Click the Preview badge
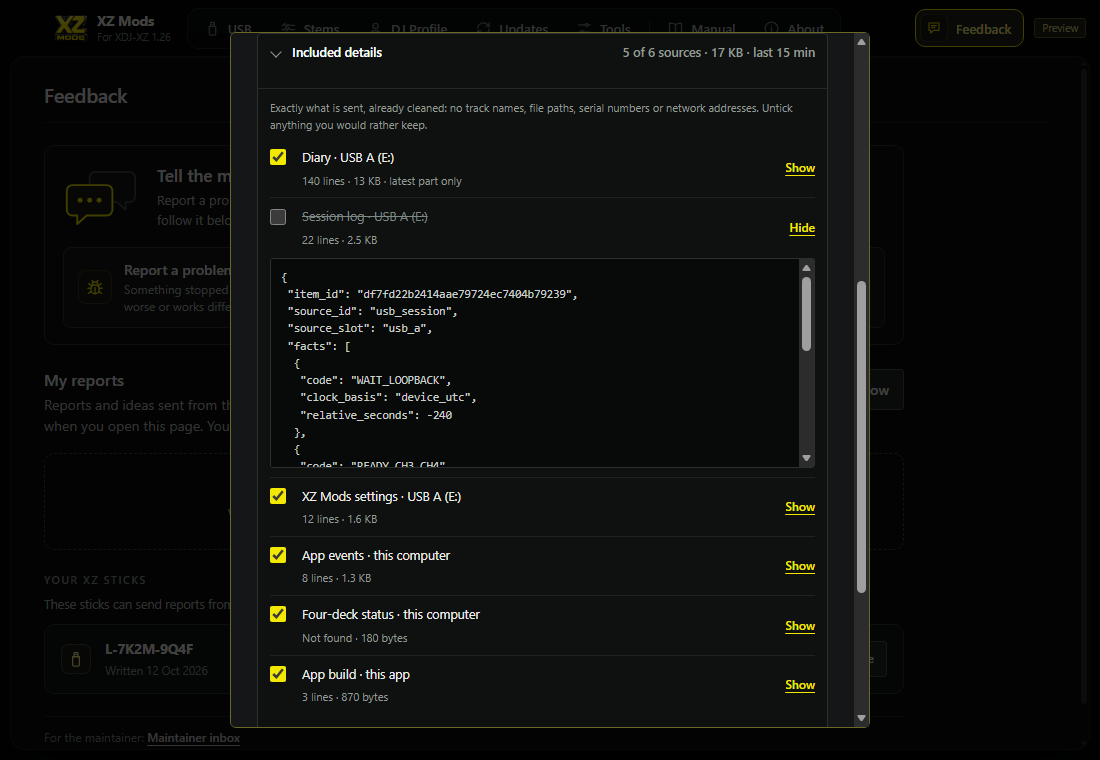 1060,28
